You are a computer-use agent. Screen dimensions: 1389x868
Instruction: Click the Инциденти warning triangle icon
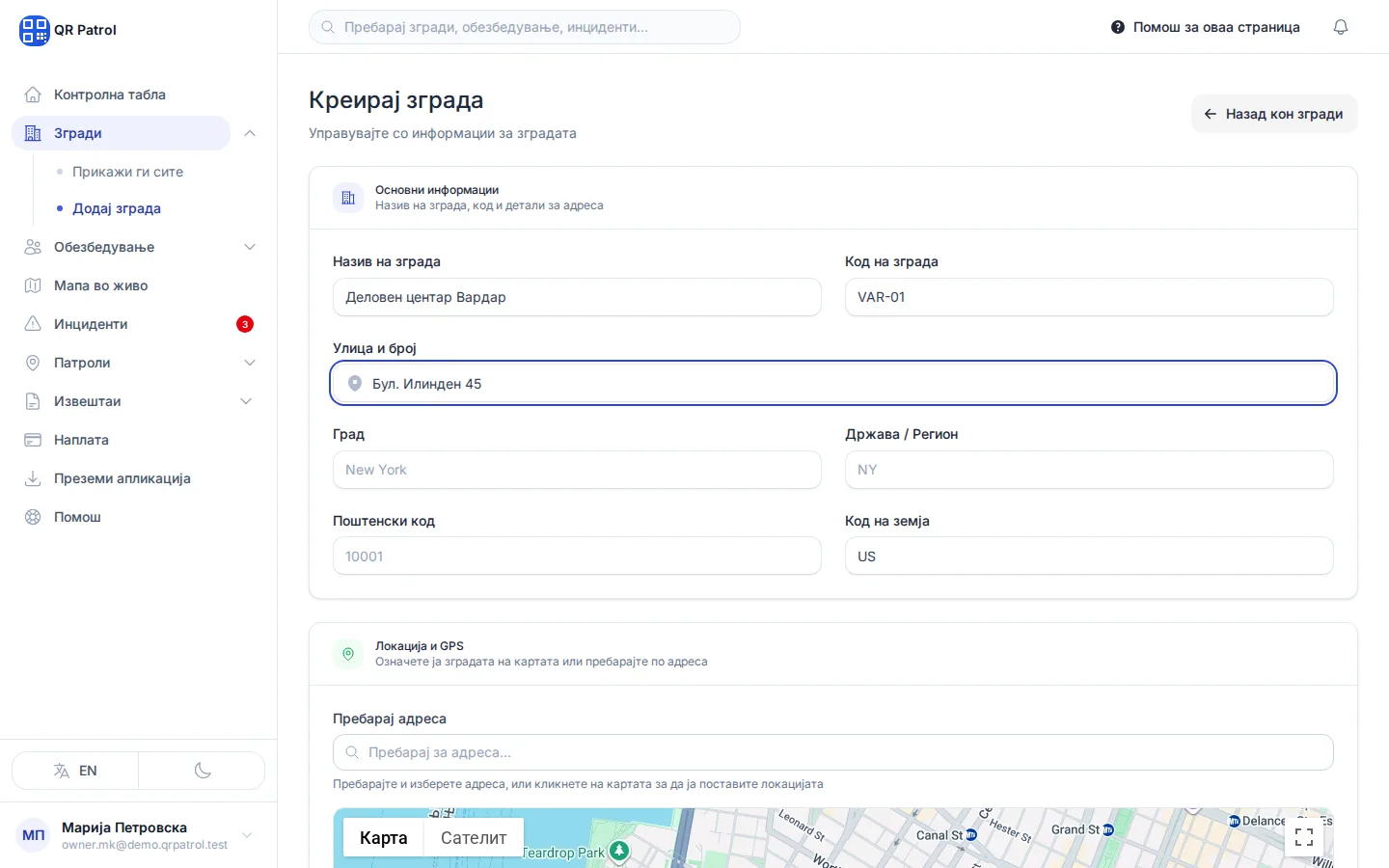[x=33, y=324]
